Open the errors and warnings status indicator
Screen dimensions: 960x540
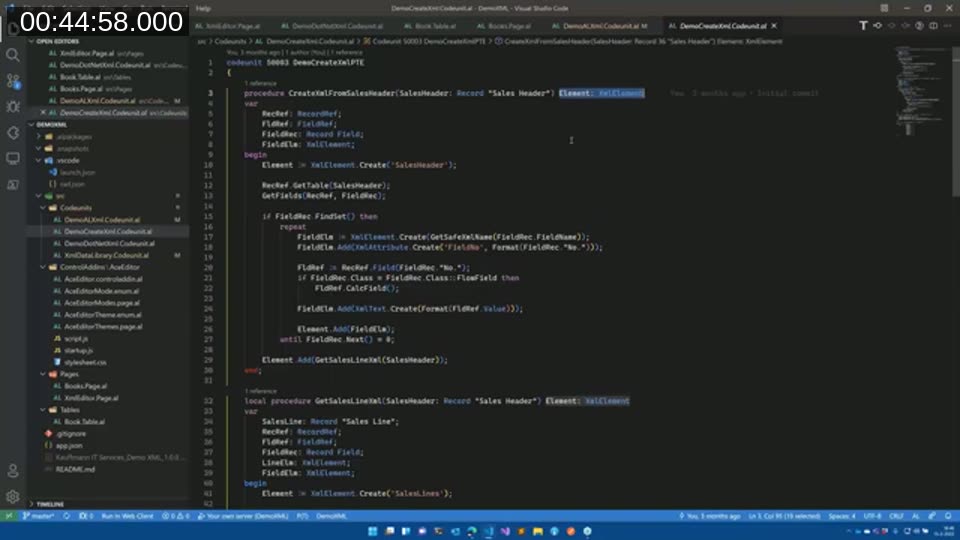click(176, 516)
